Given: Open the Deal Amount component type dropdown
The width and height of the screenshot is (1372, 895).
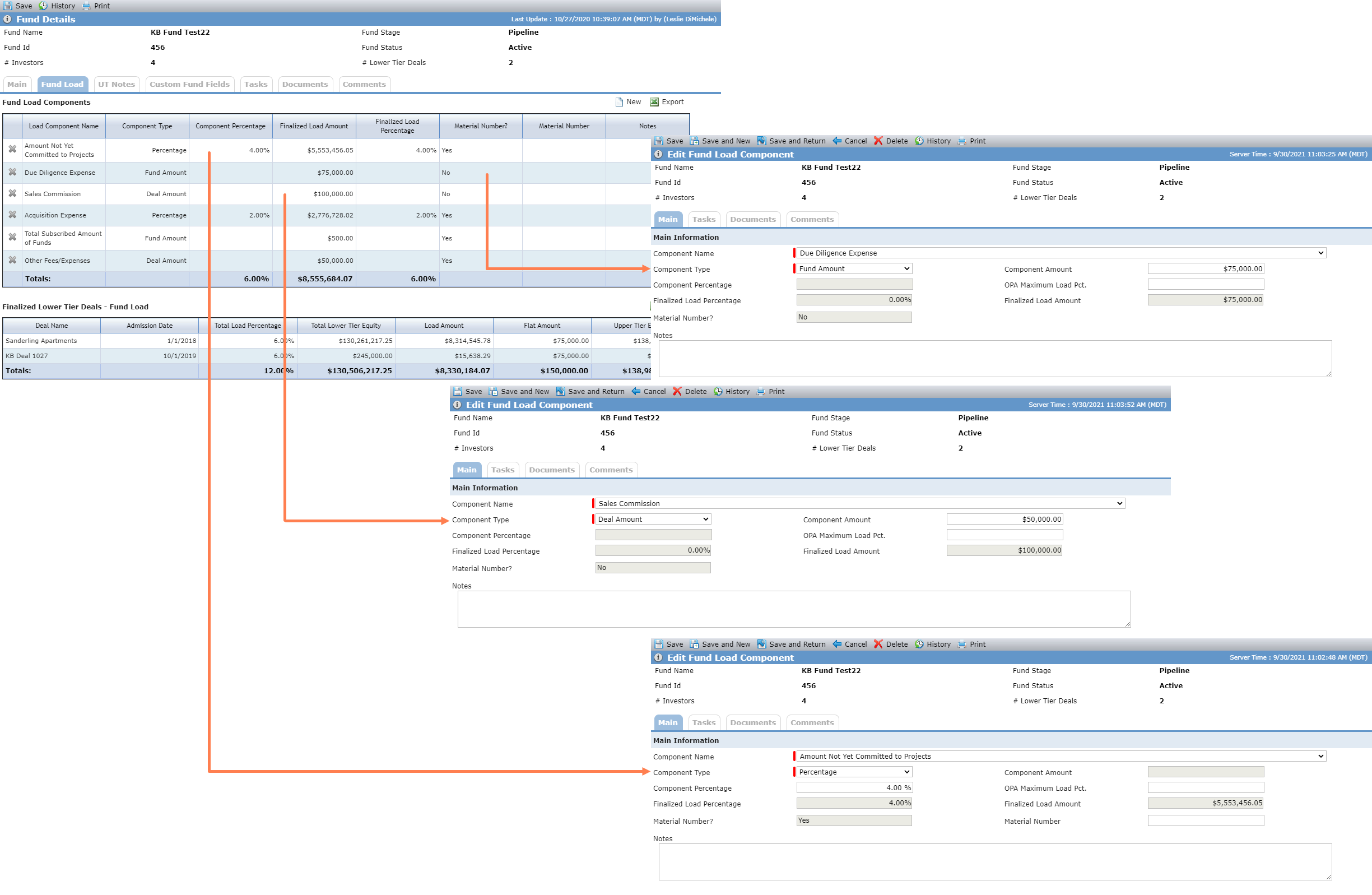Looking at the screenshot, I should pos(653,519).
